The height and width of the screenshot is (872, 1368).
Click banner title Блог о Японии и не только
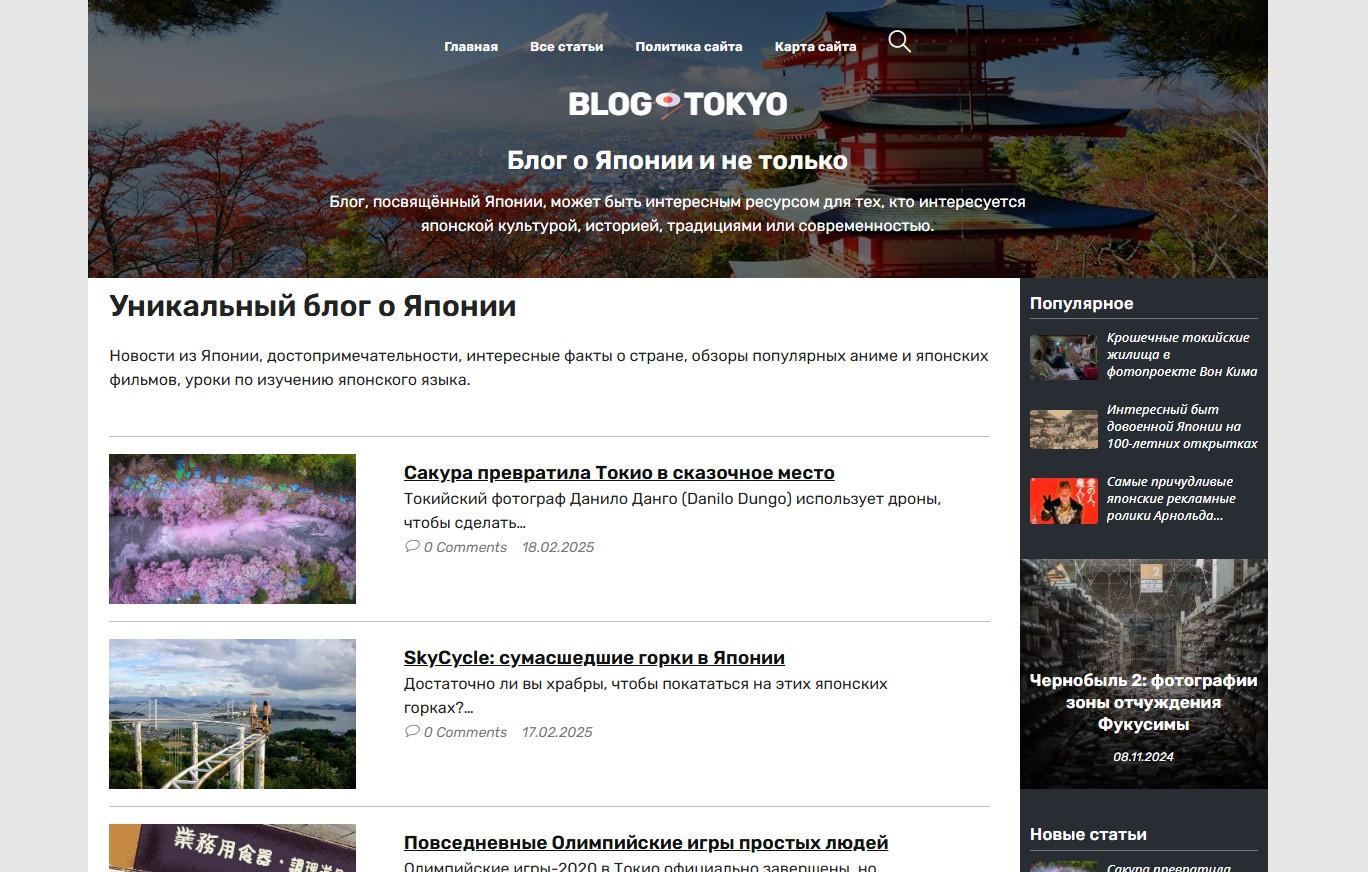coord(677,160)
